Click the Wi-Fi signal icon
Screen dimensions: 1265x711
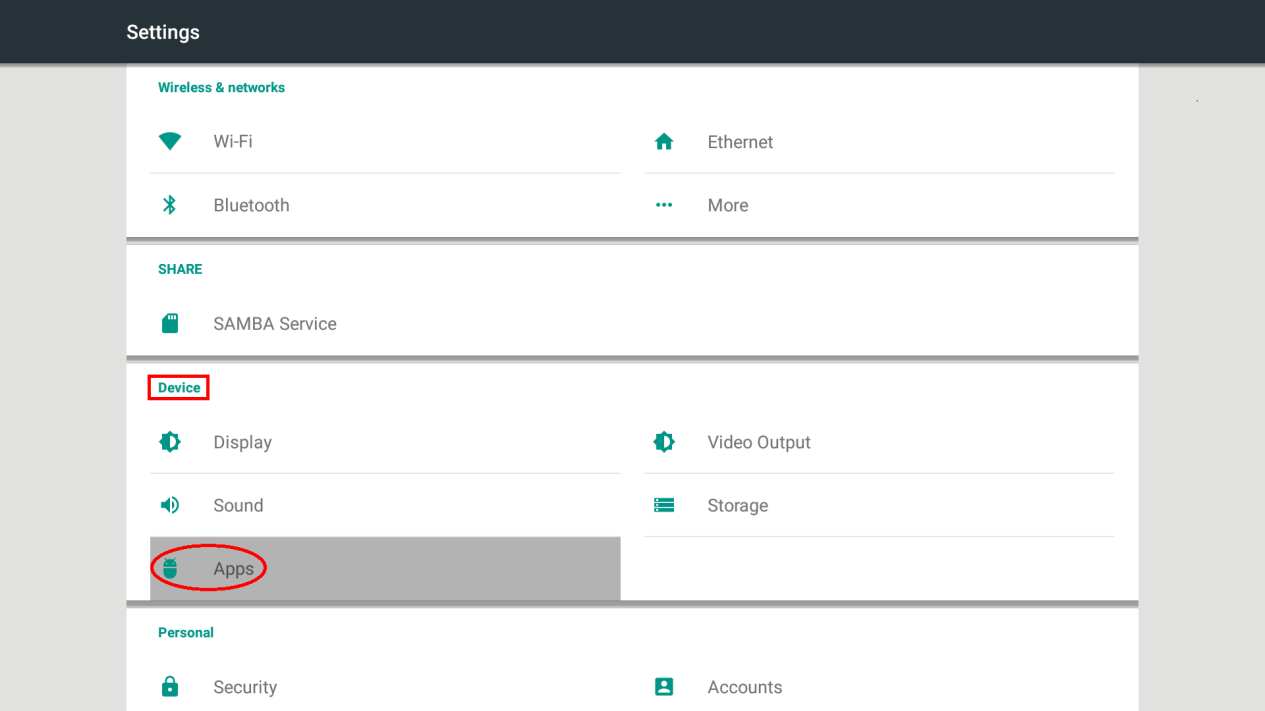pos(170,142)
